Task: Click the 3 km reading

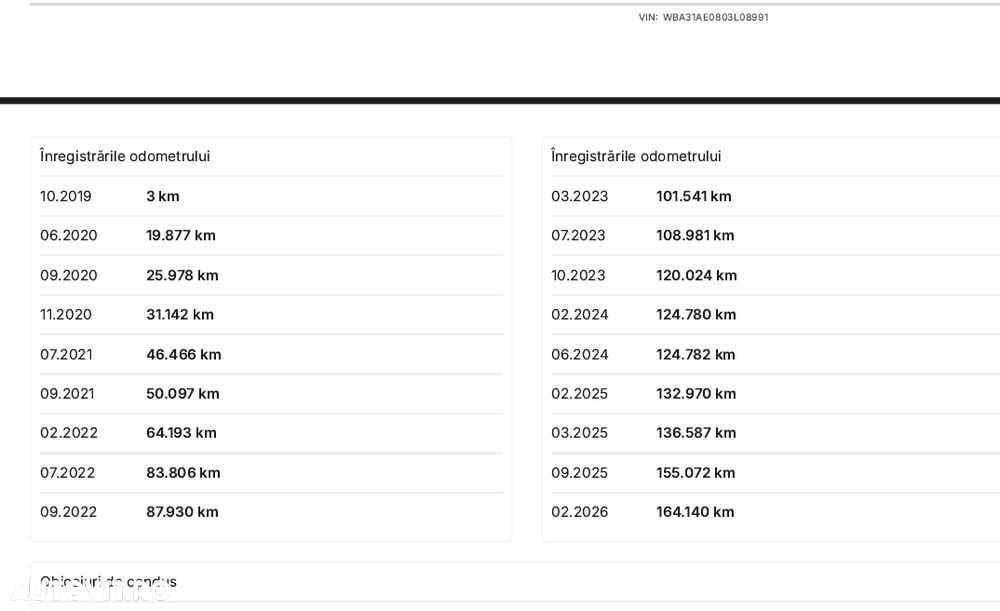Action: (163, 196)
